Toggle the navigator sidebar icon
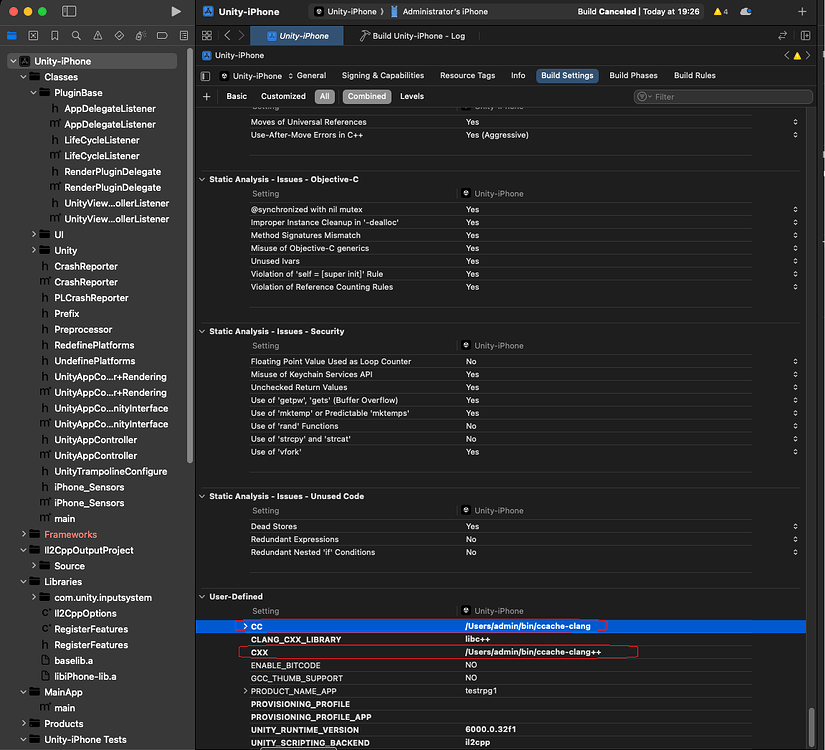825x750 pixels. point(69,11)
